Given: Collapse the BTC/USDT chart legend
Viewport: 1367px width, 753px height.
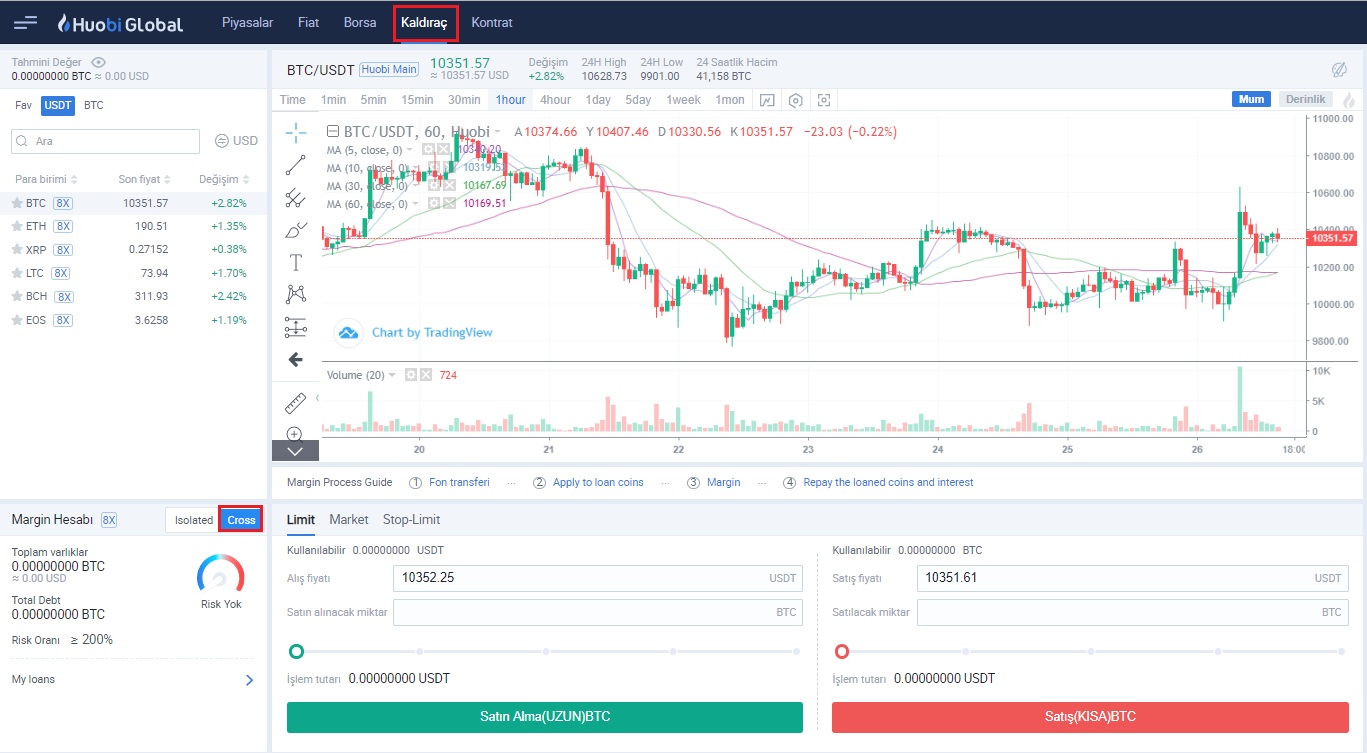Looking at the screenshot, I should coord(333,132).
